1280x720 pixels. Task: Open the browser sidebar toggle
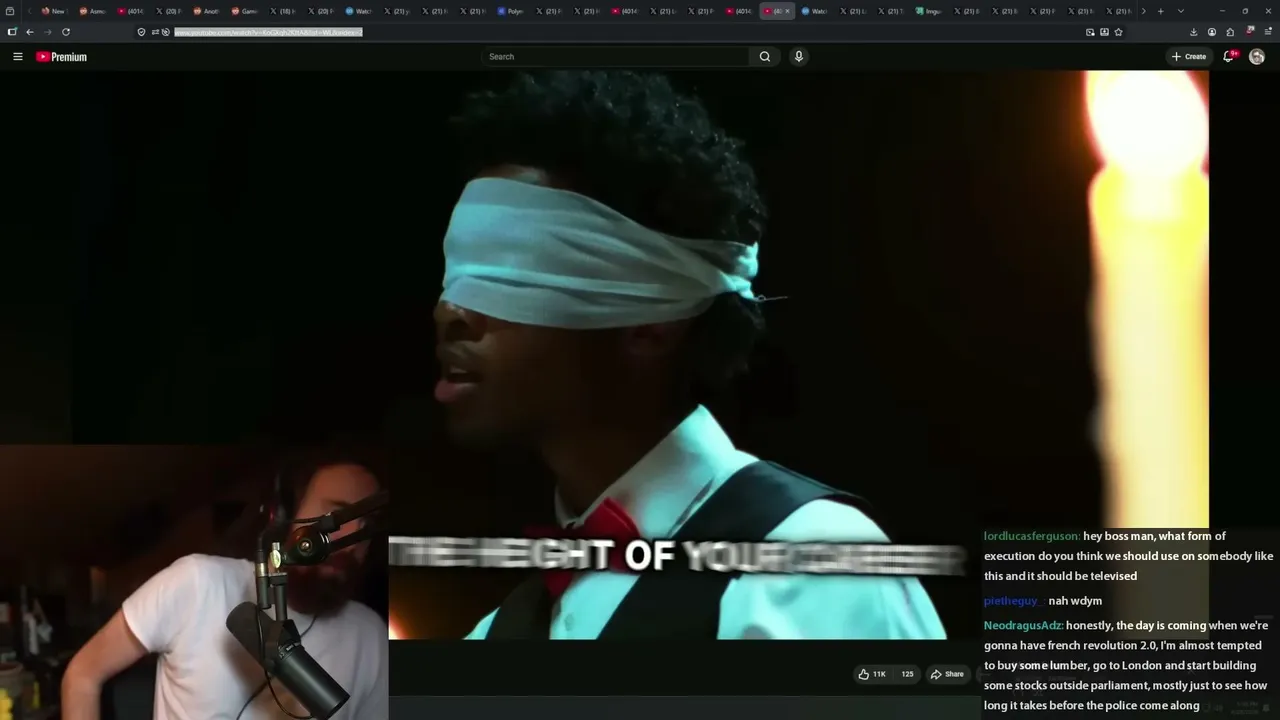(12, 32)
